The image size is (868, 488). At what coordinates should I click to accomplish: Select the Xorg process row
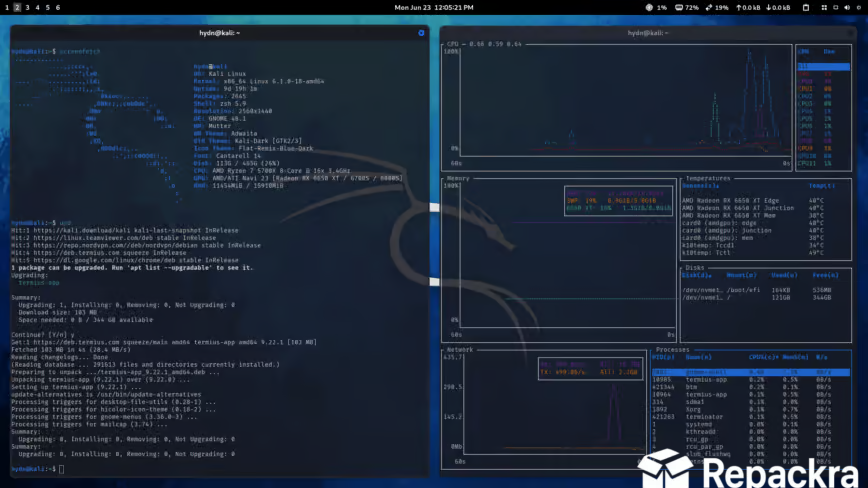pos(751,410)
